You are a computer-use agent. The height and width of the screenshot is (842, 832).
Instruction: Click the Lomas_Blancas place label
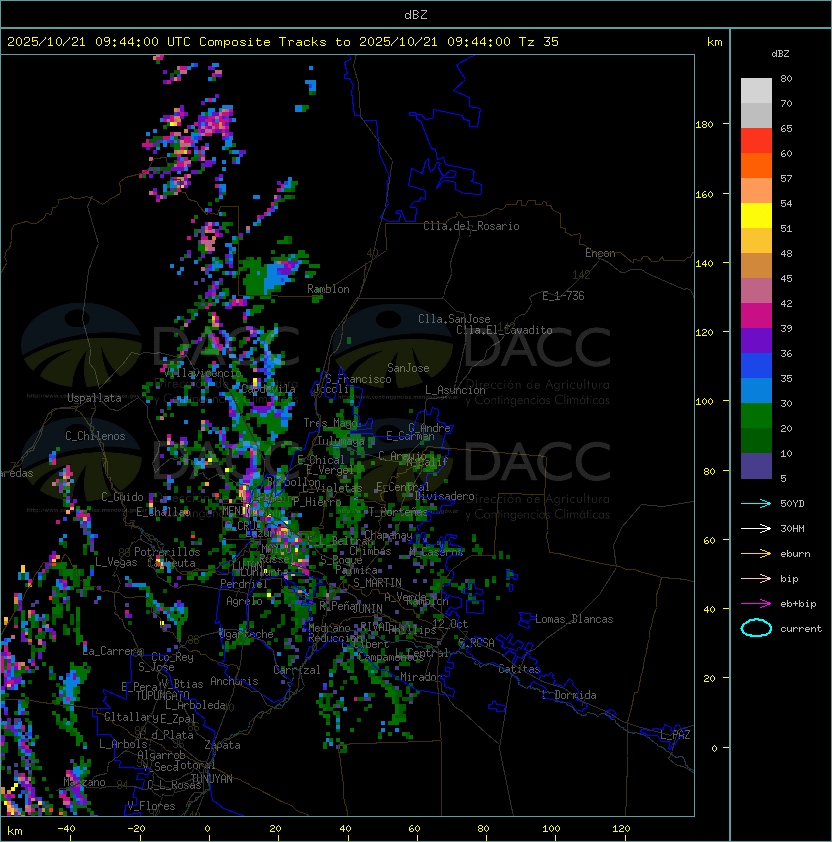[574, 620]
